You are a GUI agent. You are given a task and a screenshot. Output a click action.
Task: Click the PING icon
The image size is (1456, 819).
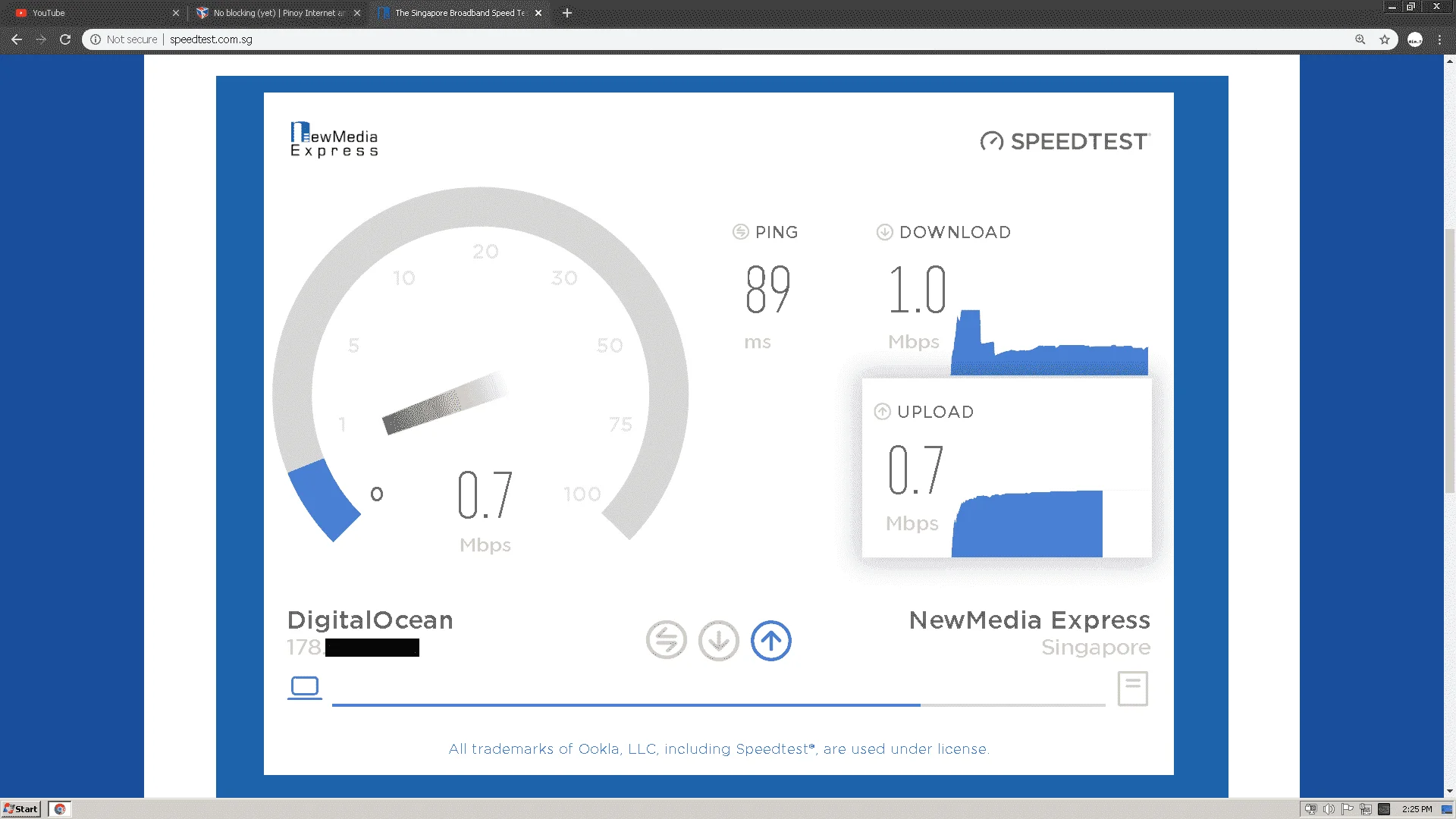tap(741, 232)
